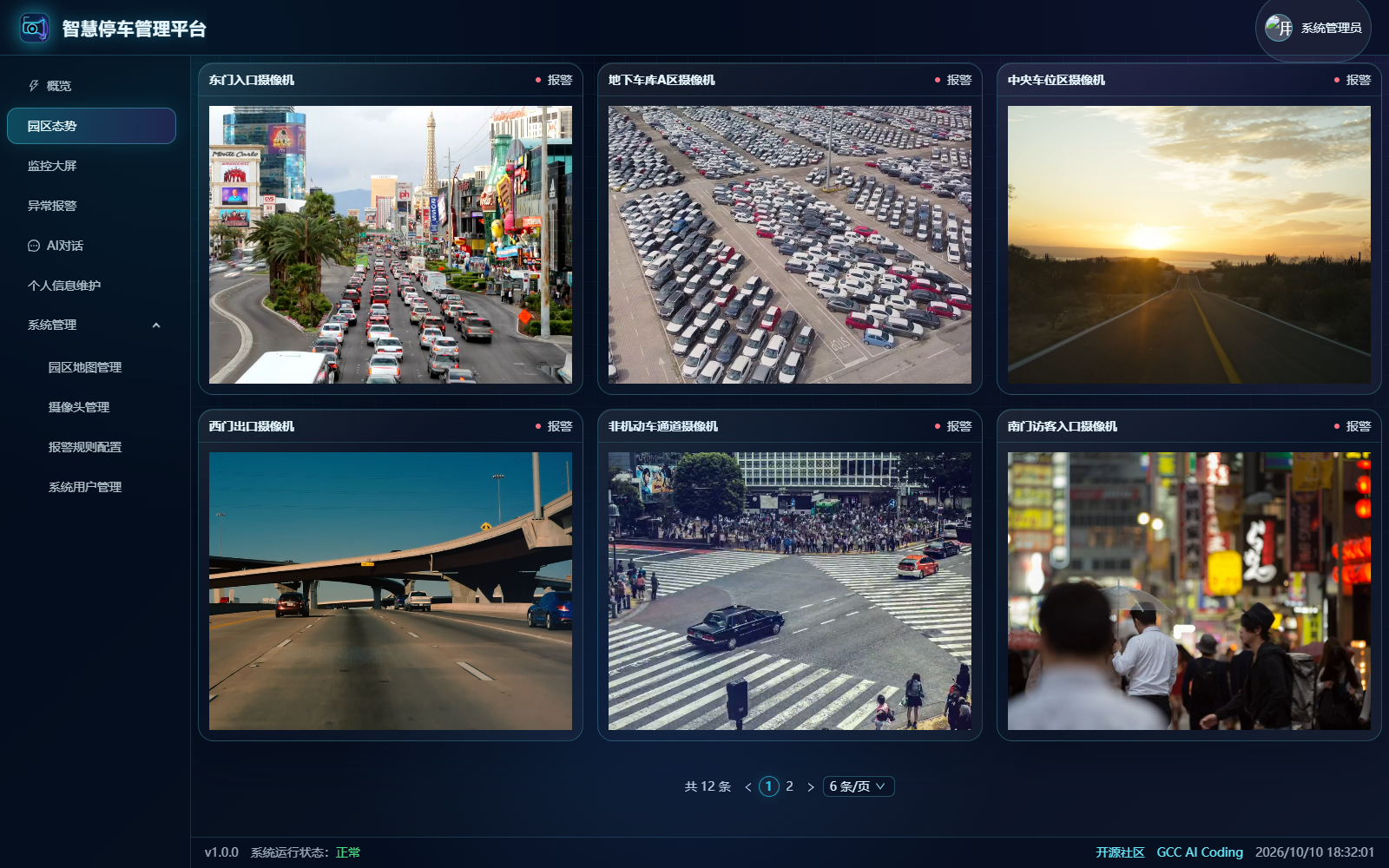The width and height of the screenshot is (1389, 868).
Task: Open the AI对话 menu item
Action: [x=91, y=246]
